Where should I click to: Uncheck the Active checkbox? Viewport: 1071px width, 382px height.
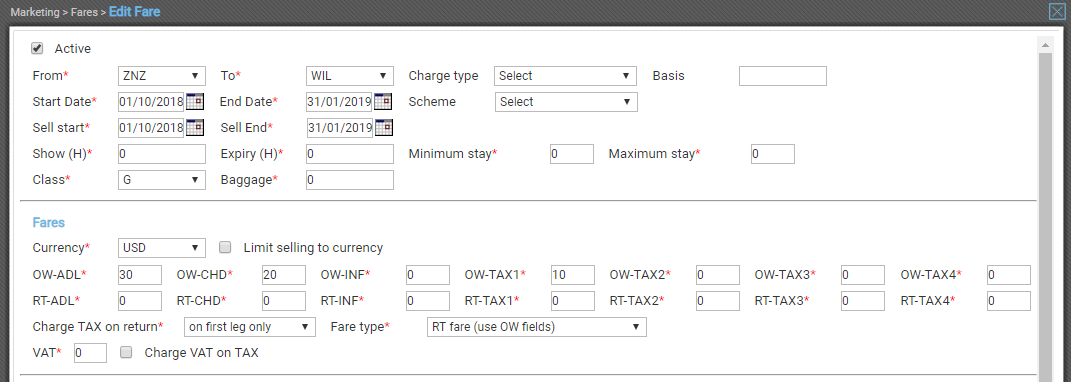point(38,49)
